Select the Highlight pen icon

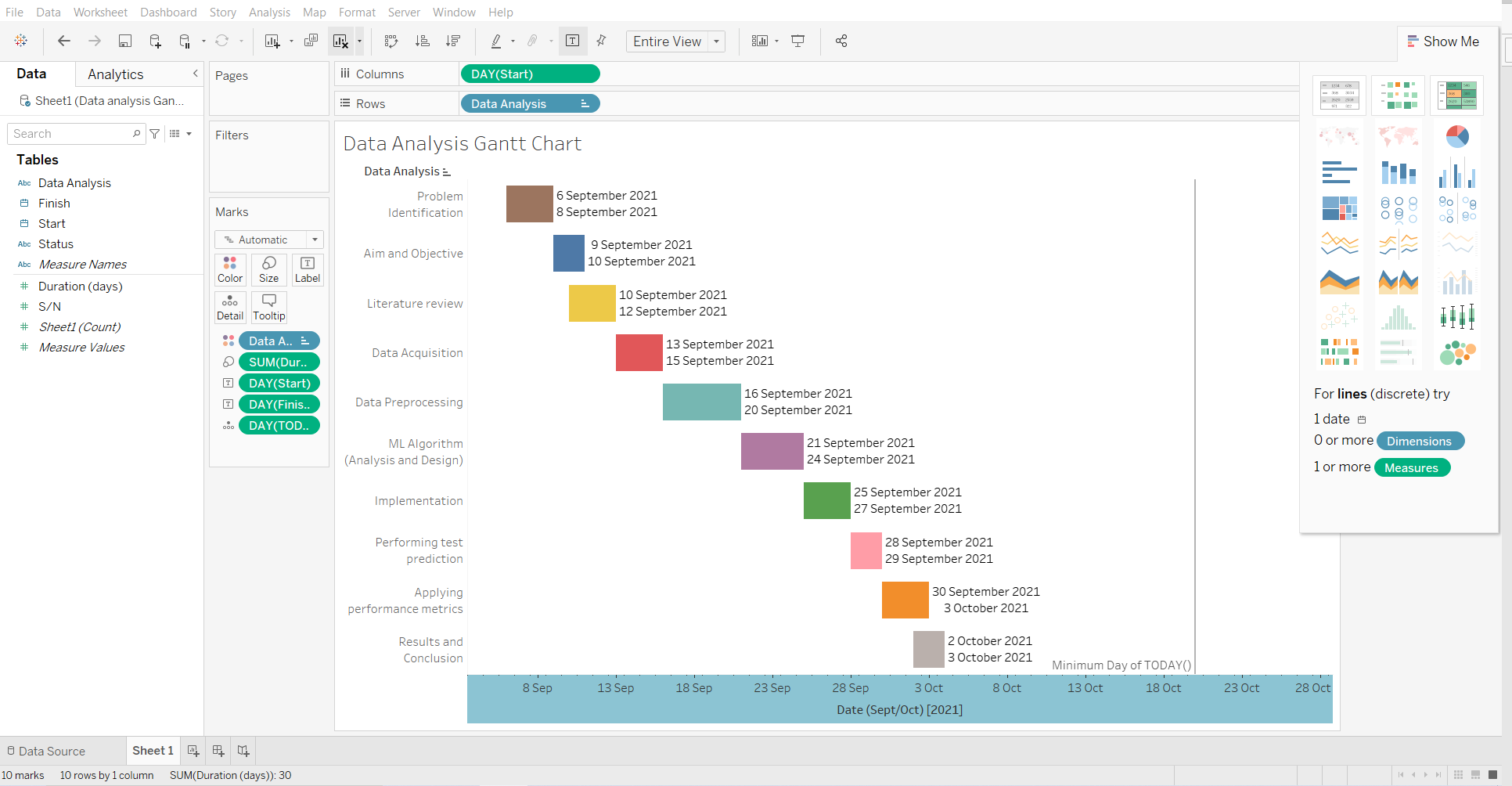coord(496,41)
